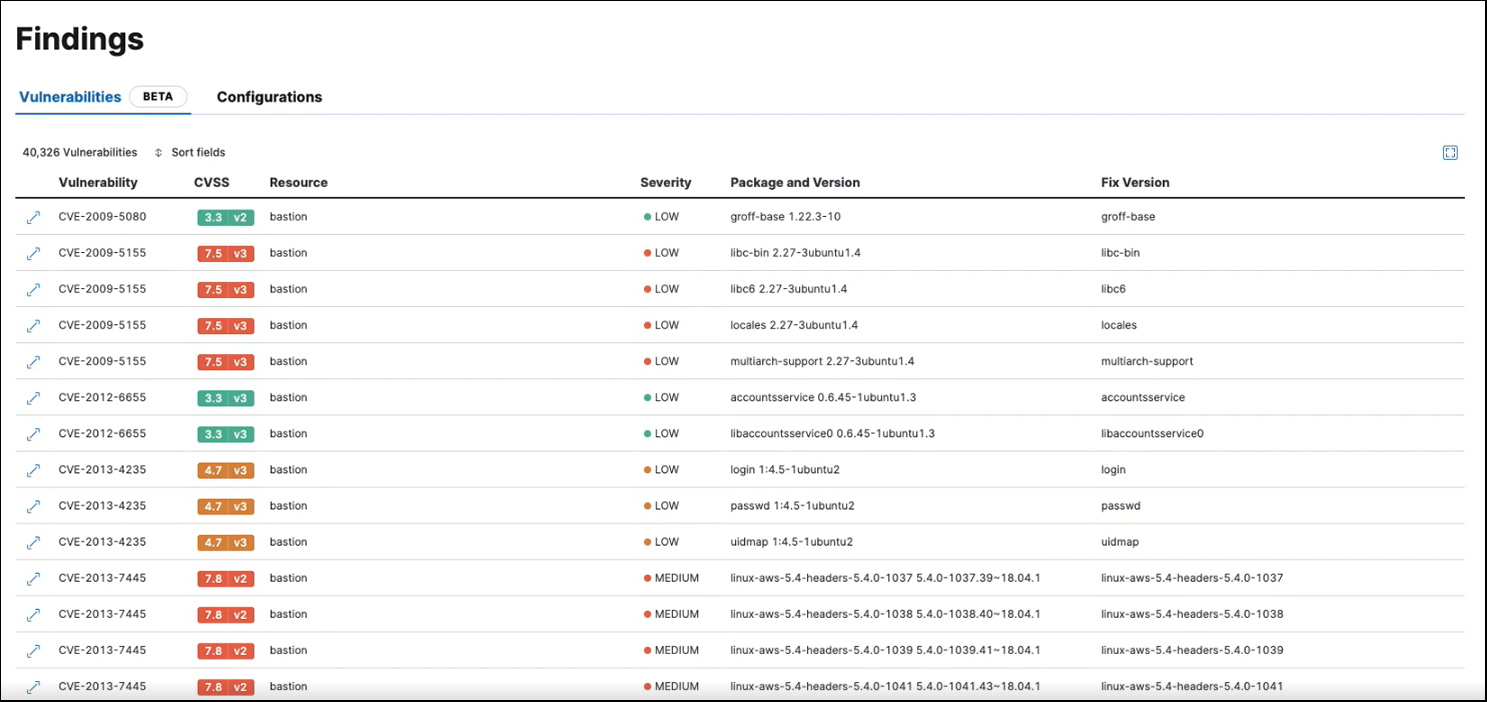Open the arrow for the login 1:4.5-1ubuntu2 row

click(x=33, y=469)
